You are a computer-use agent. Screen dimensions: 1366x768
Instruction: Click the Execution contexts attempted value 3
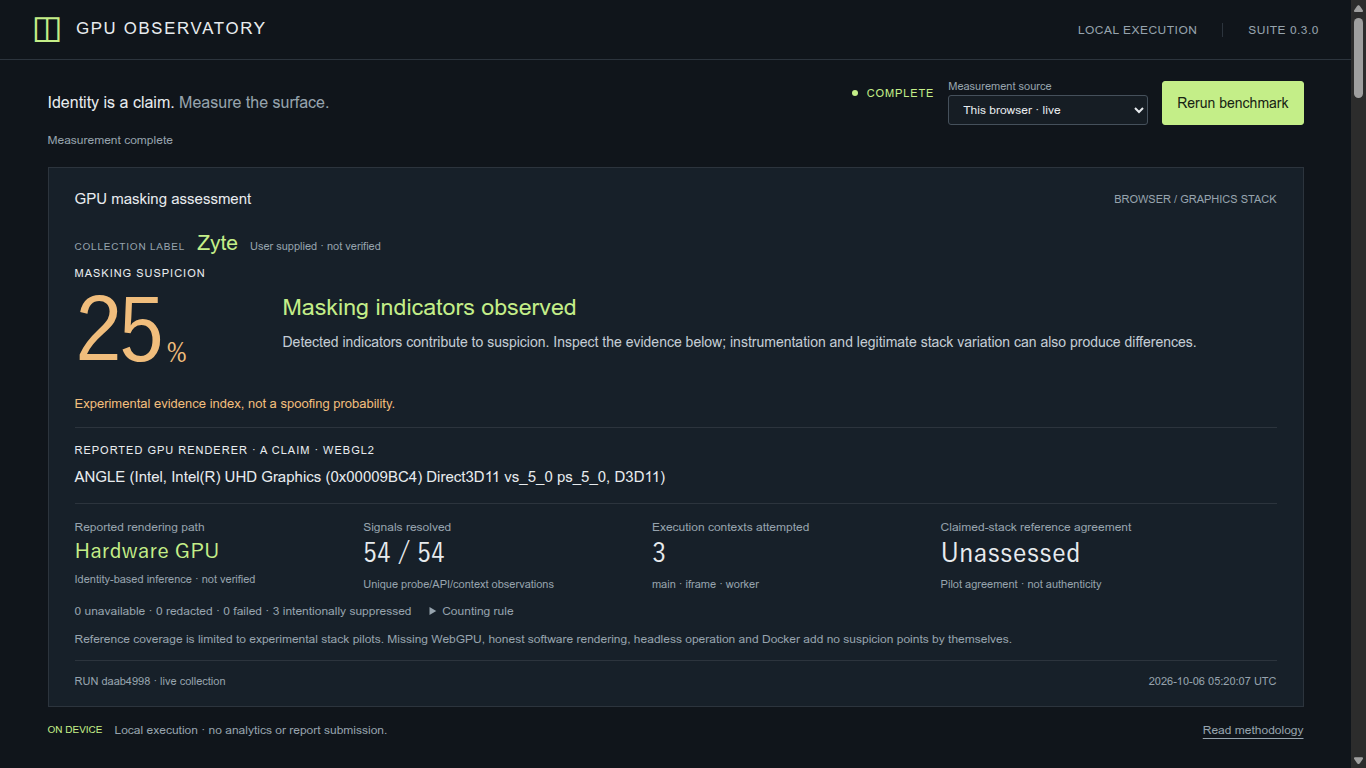tap(659, 552)
